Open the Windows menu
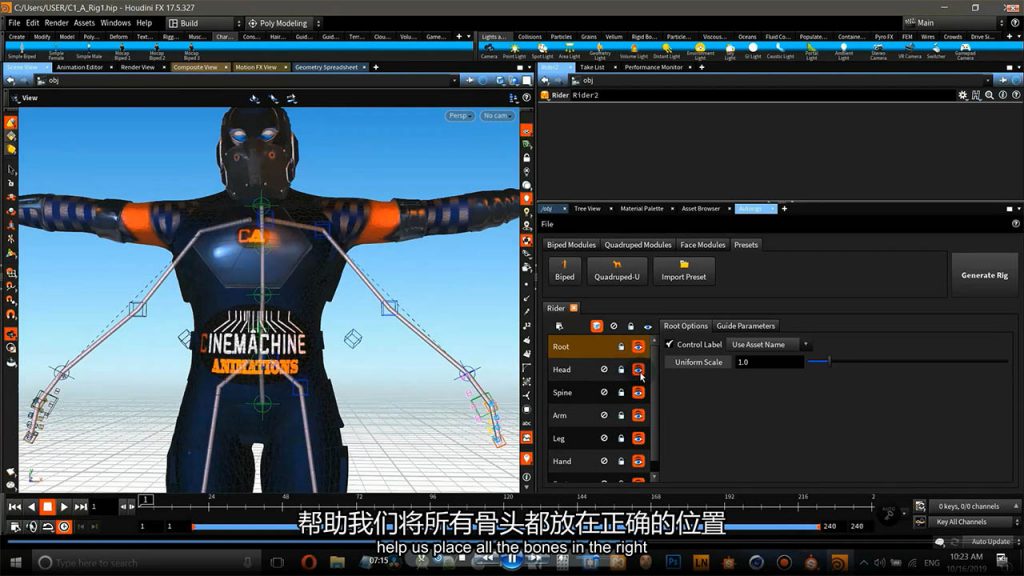This screenshot has width=1024, height=576. [x=116, y=23]
